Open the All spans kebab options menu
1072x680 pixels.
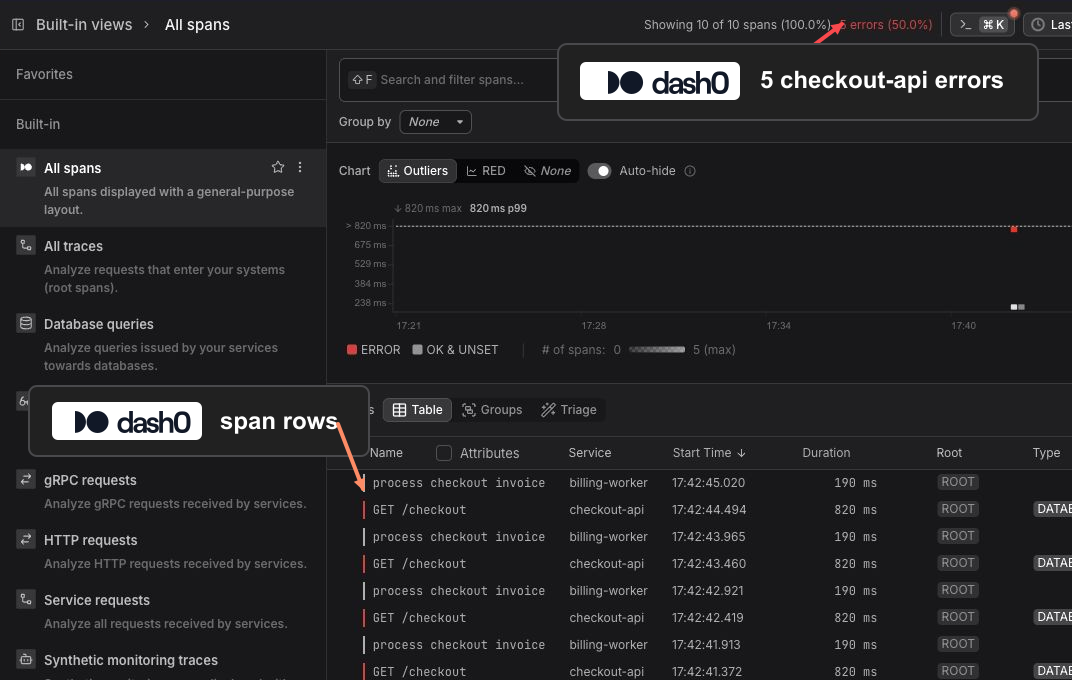coord(299,167)
